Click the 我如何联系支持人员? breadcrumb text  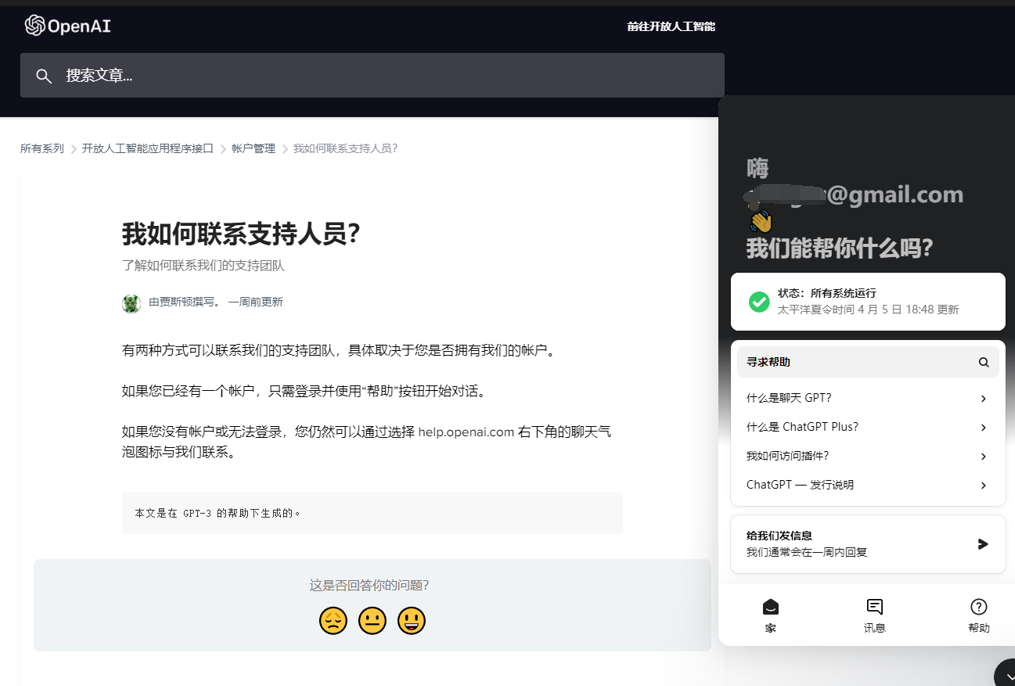(x=346, y=149)
